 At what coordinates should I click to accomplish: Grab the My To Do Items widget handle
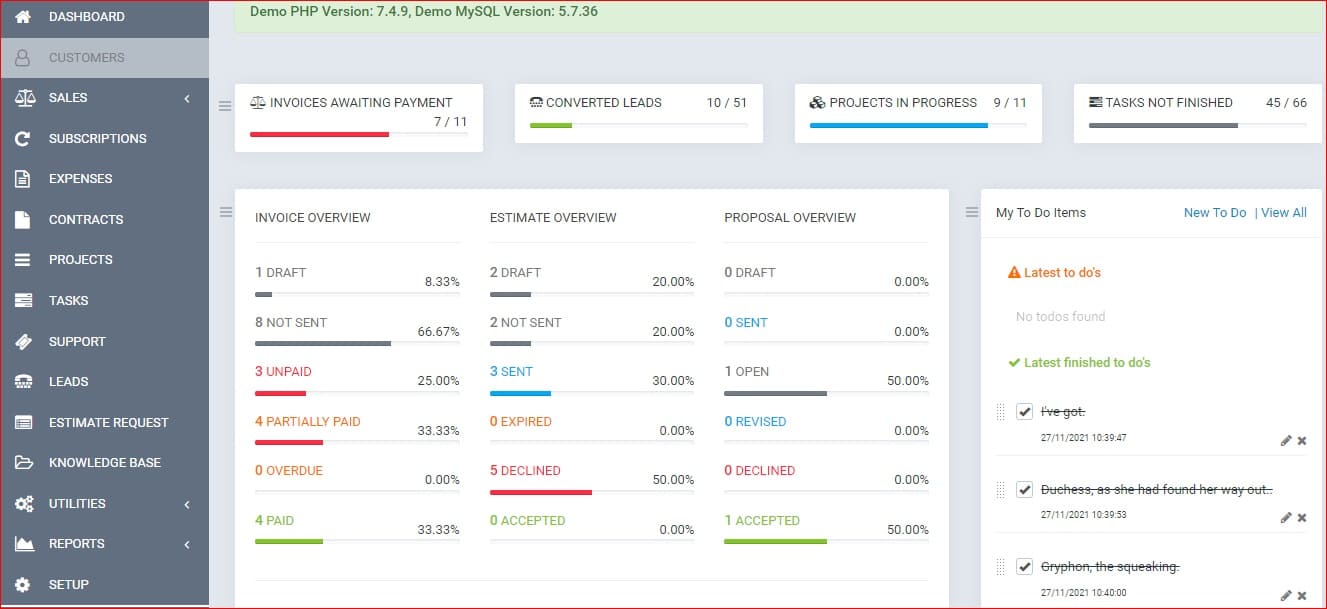coord(971,212)
